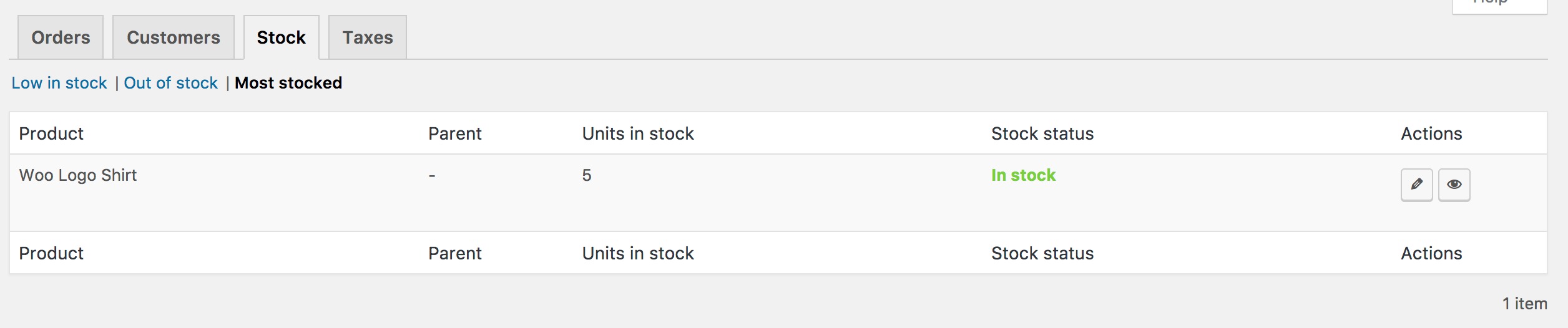Viewport: 1568px width, 328px height.
Task: Open the Orders reports tab
Action: (61, 37)
